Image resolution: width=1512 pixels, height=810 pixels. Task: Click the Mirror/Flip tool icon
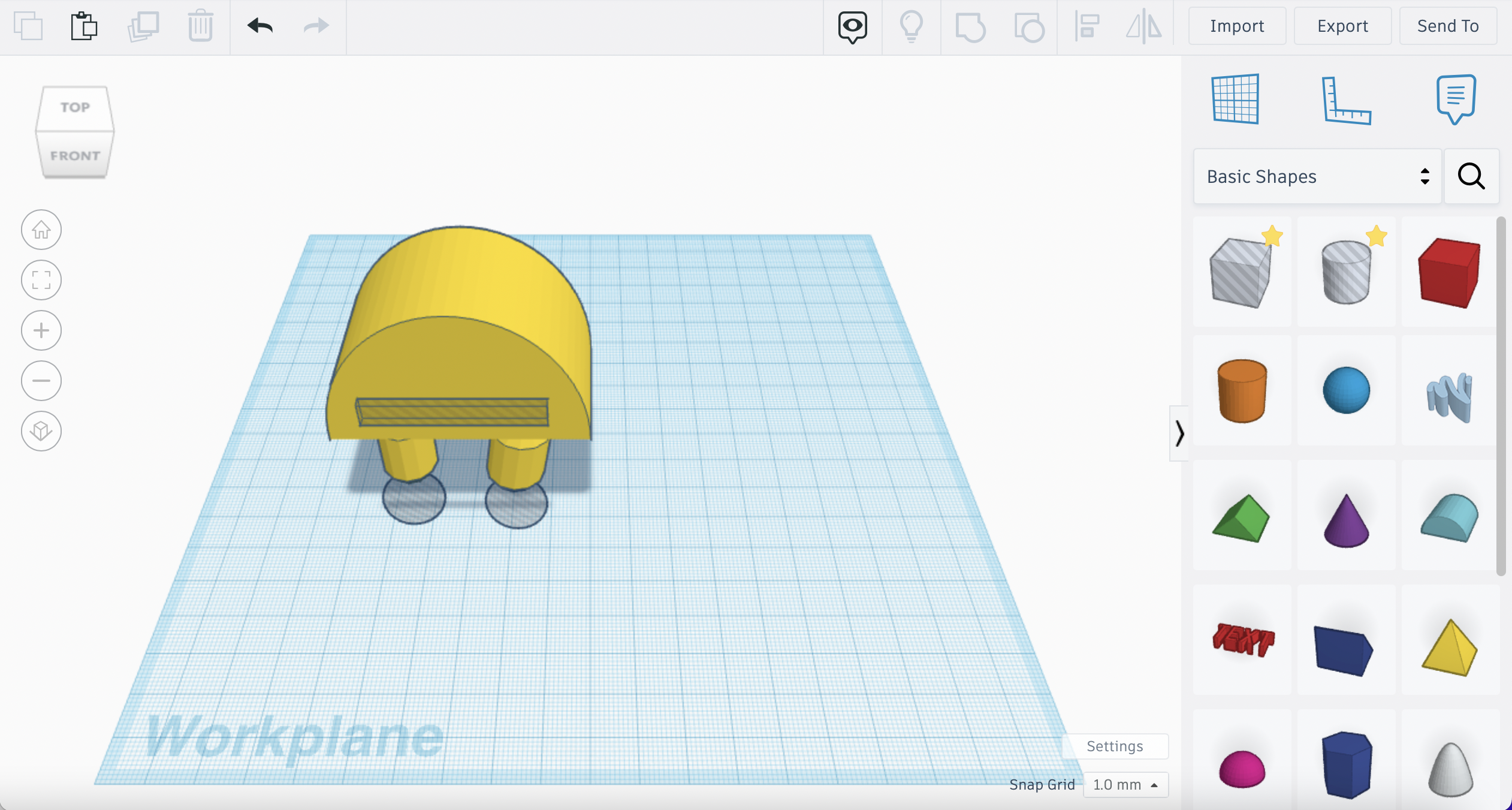1143,27
